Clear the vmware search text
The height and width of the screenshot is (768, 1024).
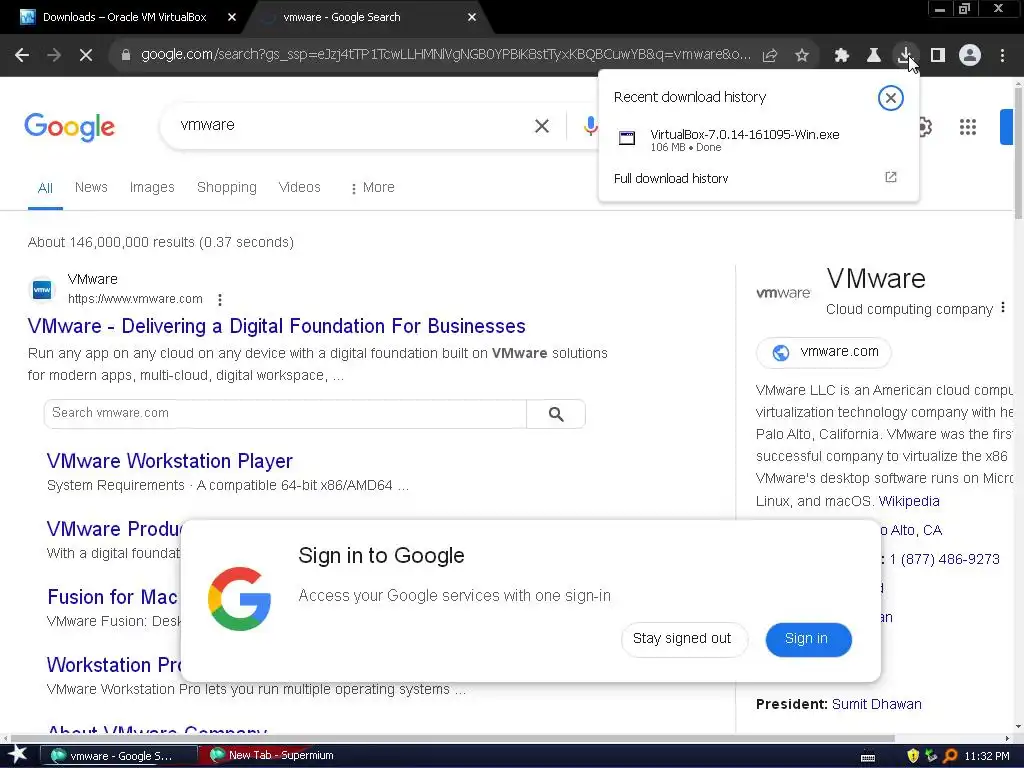[x=542, y=126]
